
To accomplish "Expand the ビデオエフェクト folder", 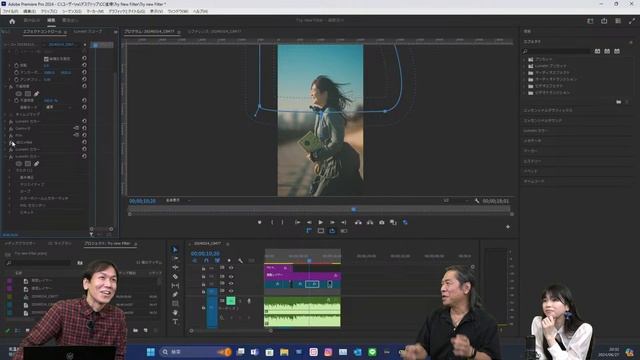I will point(524,86).
